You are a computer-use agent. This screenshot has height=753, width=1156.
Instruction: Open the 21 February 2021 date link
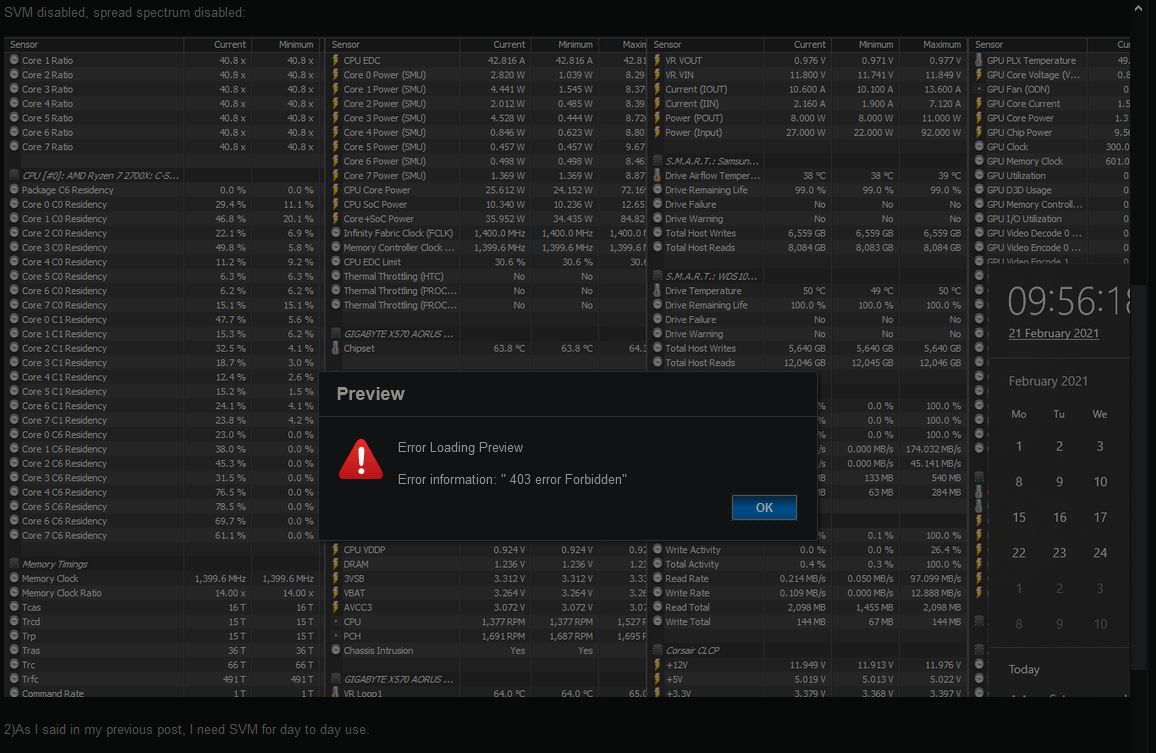coord(1053,333)
